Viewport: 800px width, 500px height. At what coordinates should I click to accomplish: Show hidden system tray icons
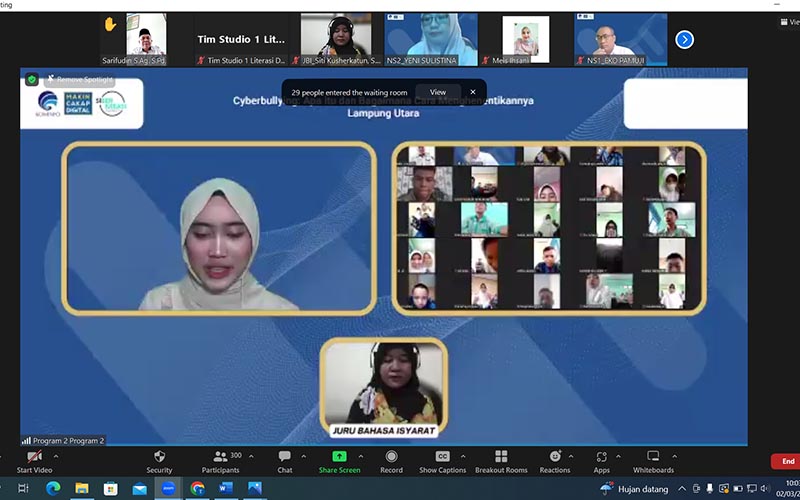tap(682, 489)
